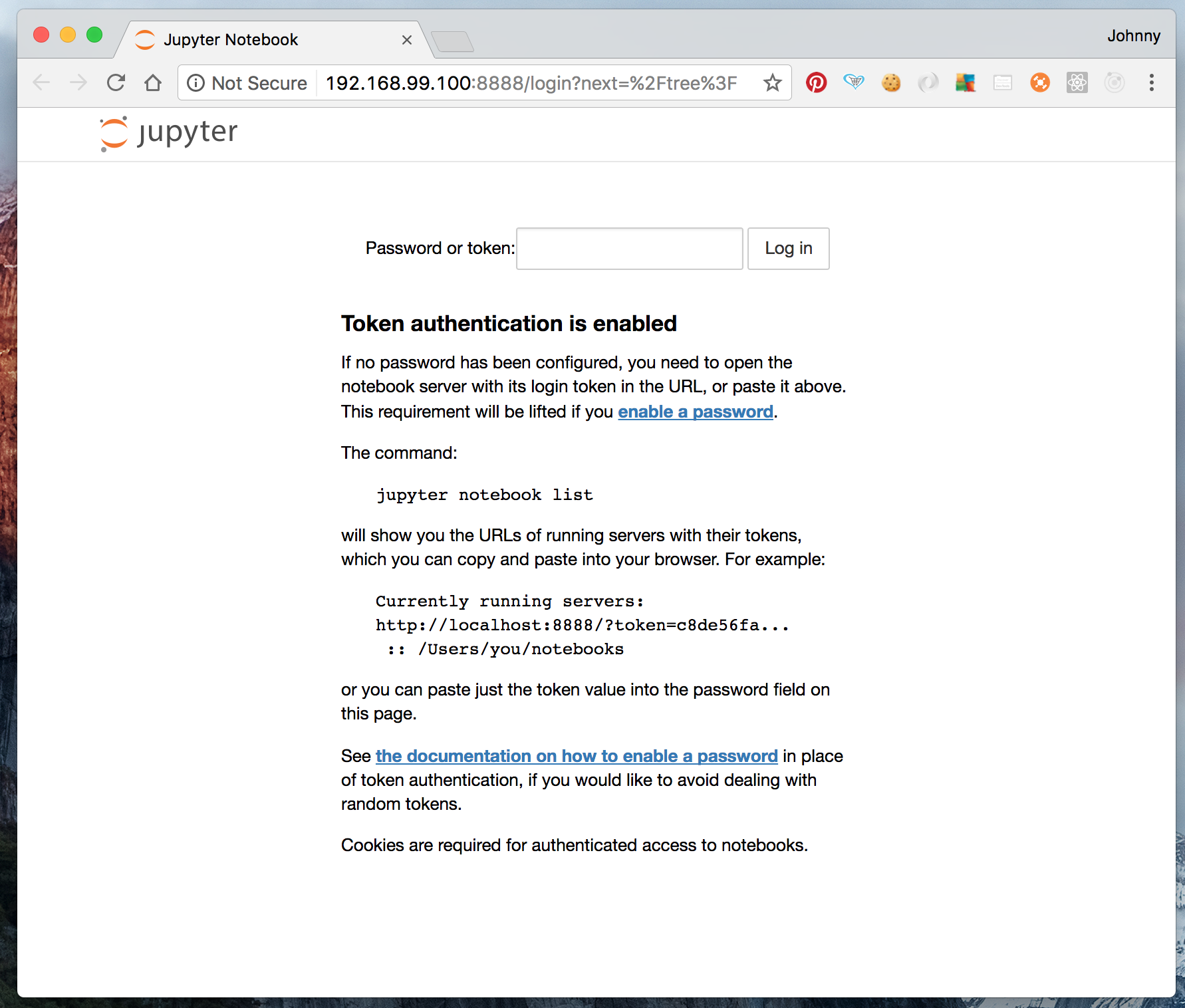1185x1008 pixels.
Task: Open the Pinterest extension
Action: [817, 82]
